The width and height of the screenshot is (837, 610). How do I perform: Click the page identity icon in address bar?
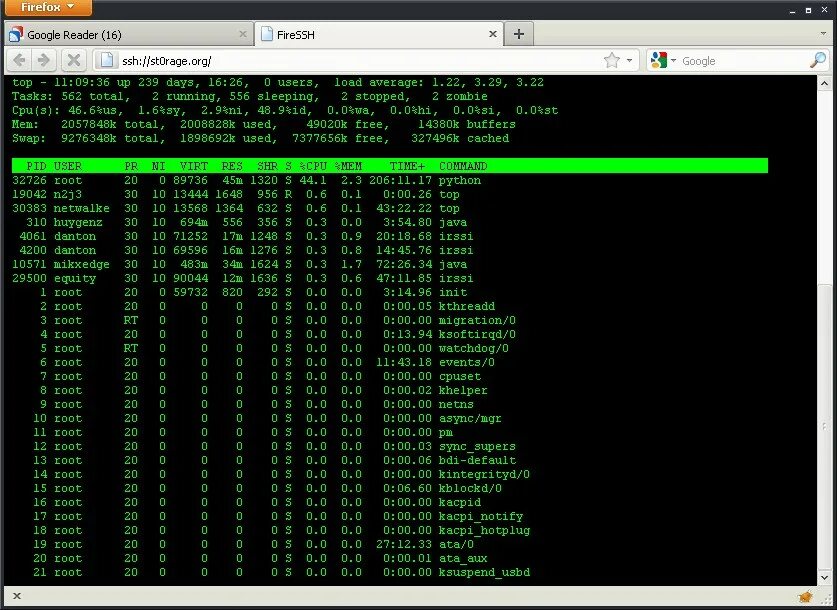coord(107,60)
